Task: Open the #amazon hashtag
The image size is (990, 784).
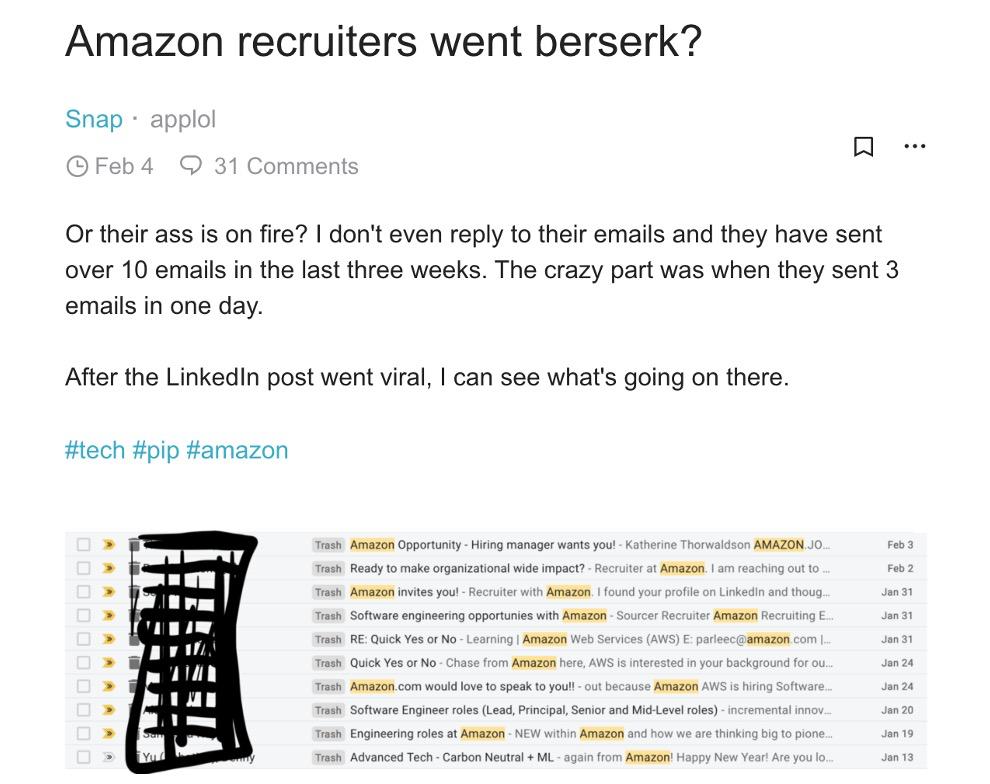Action: [237, 450]
